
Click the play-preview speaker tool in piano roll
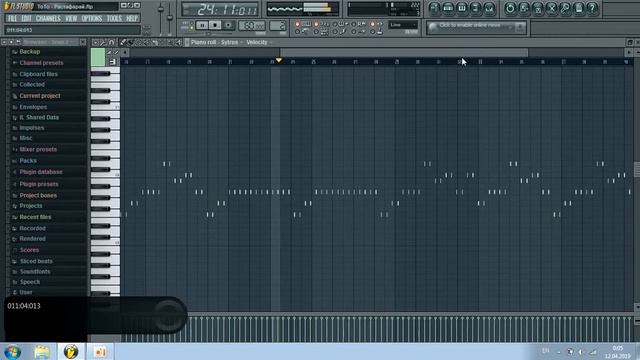(x=178, y=42)
